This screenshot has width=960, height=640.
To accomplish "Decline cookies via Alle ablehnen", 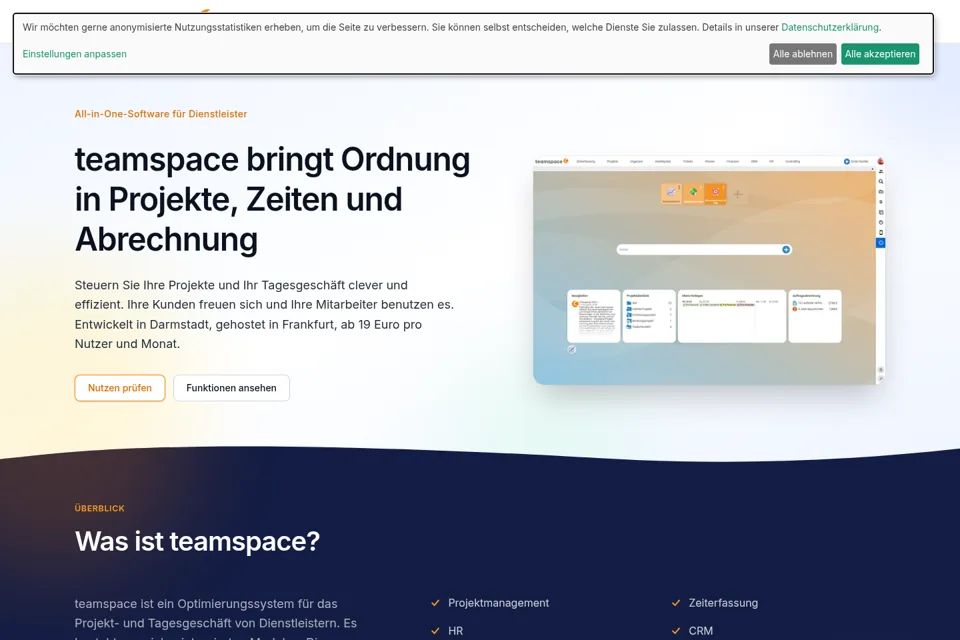I will coord(803,54).
